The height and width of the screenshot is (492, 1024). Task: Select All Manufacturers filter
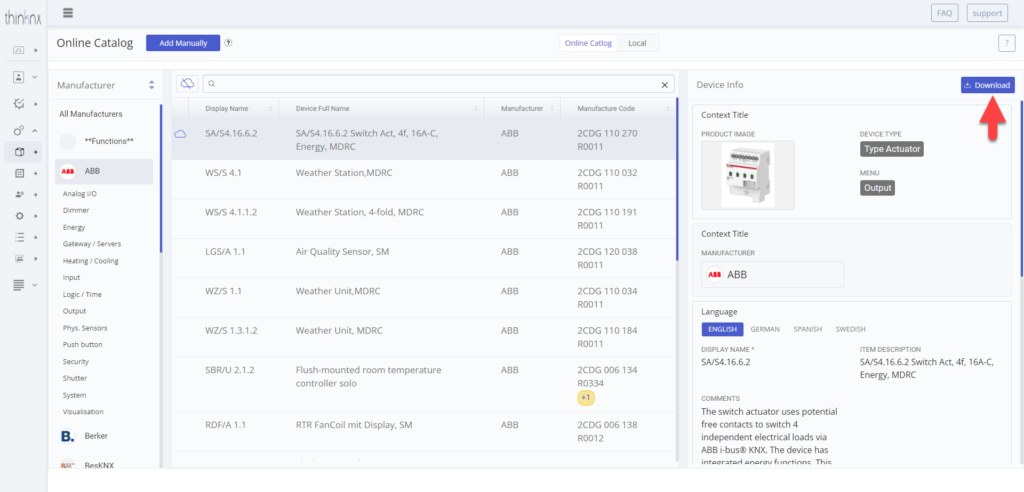91,114
